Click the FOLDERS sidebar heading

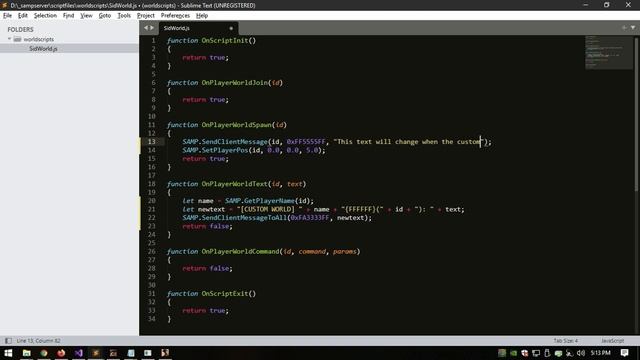[x=20, y=29]
